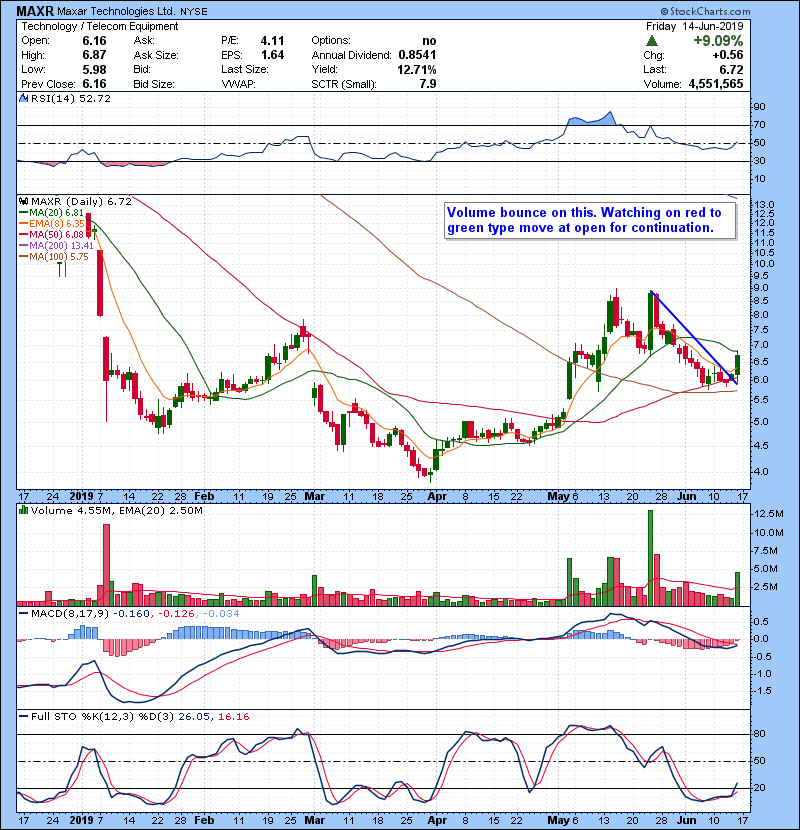Click the NYSE exchange label

[x=193, y=12]
